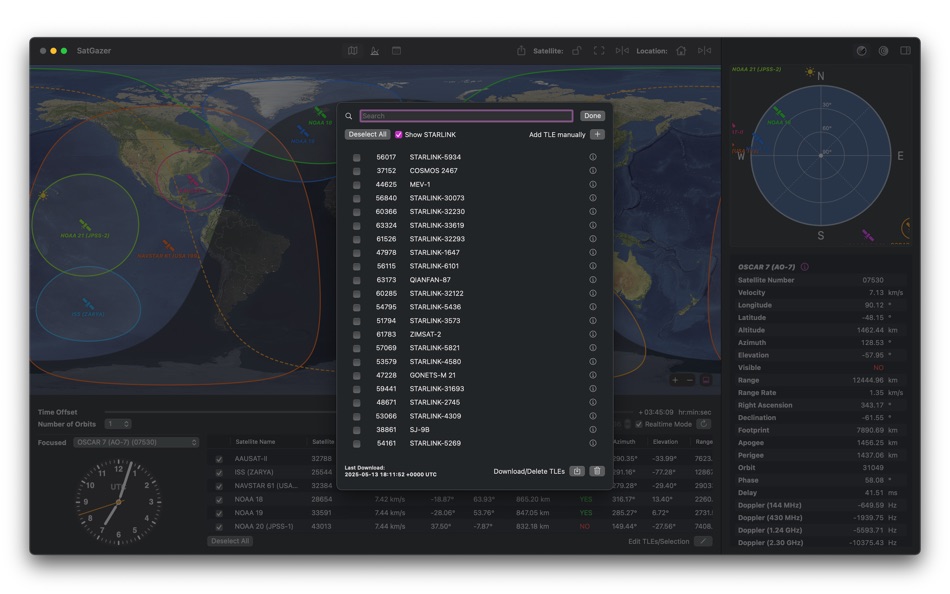
Task: Open info for COSMOS 2467
Action: point(593,170)
